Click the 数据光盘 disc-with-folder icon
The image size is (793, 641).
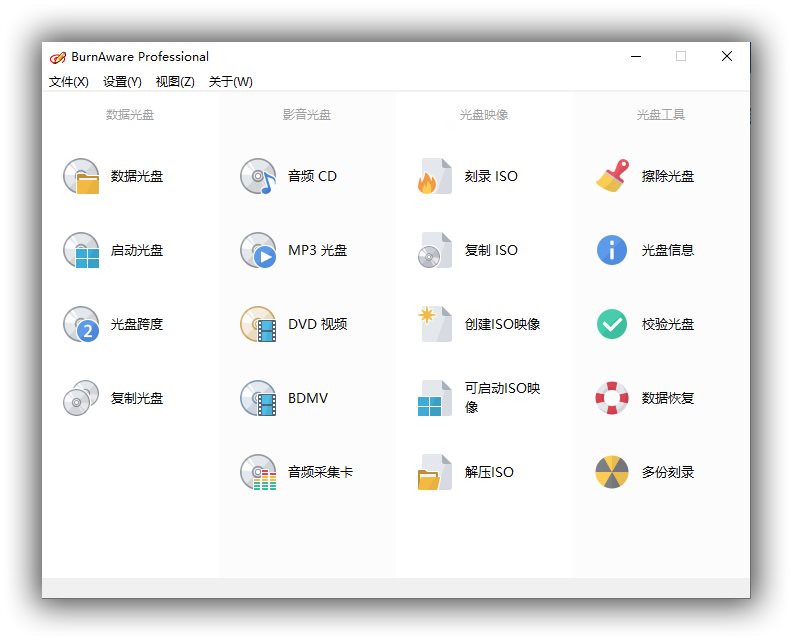click(x=81, y=176)
